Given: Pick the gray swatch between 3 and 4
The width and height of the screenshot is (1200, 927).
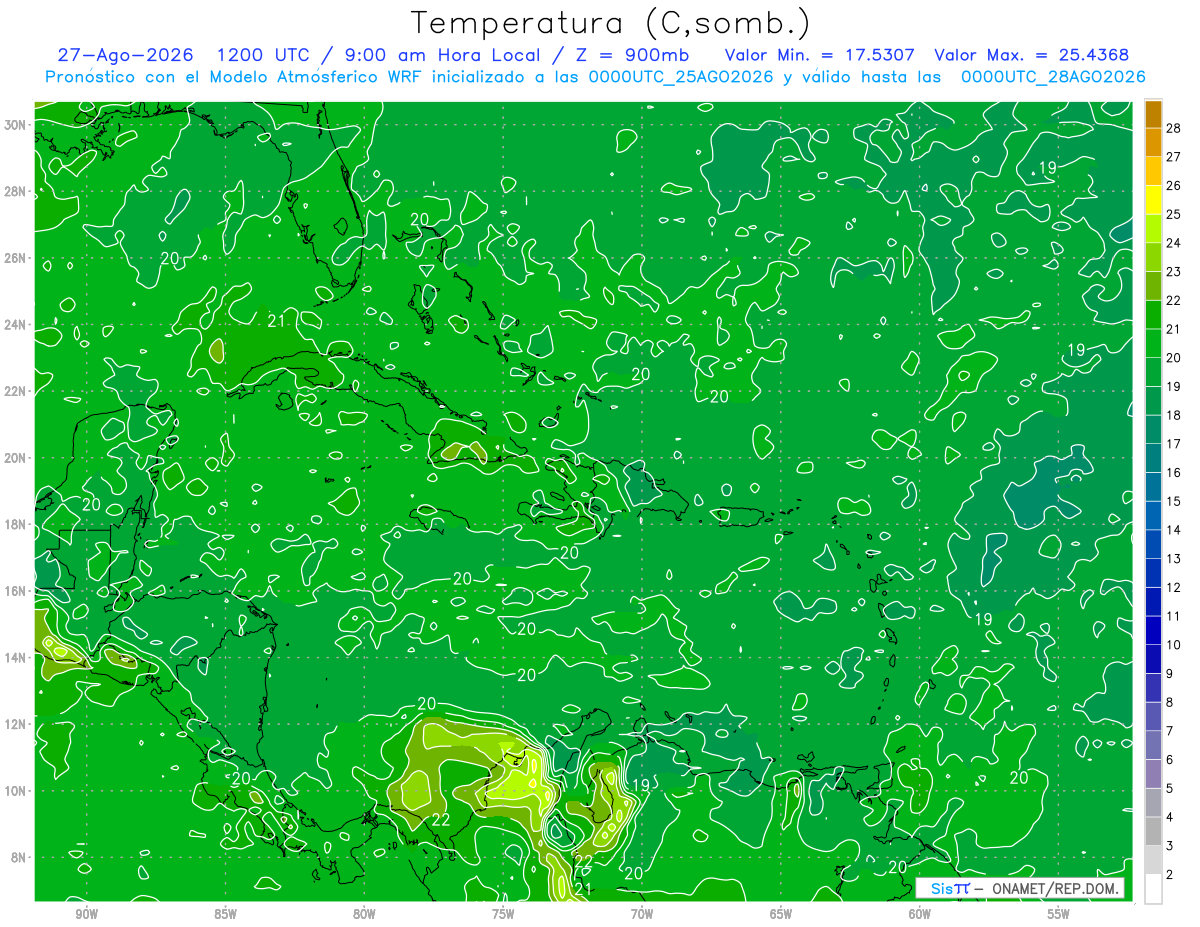Looking at the screenshot, I should coord(1153,831).
